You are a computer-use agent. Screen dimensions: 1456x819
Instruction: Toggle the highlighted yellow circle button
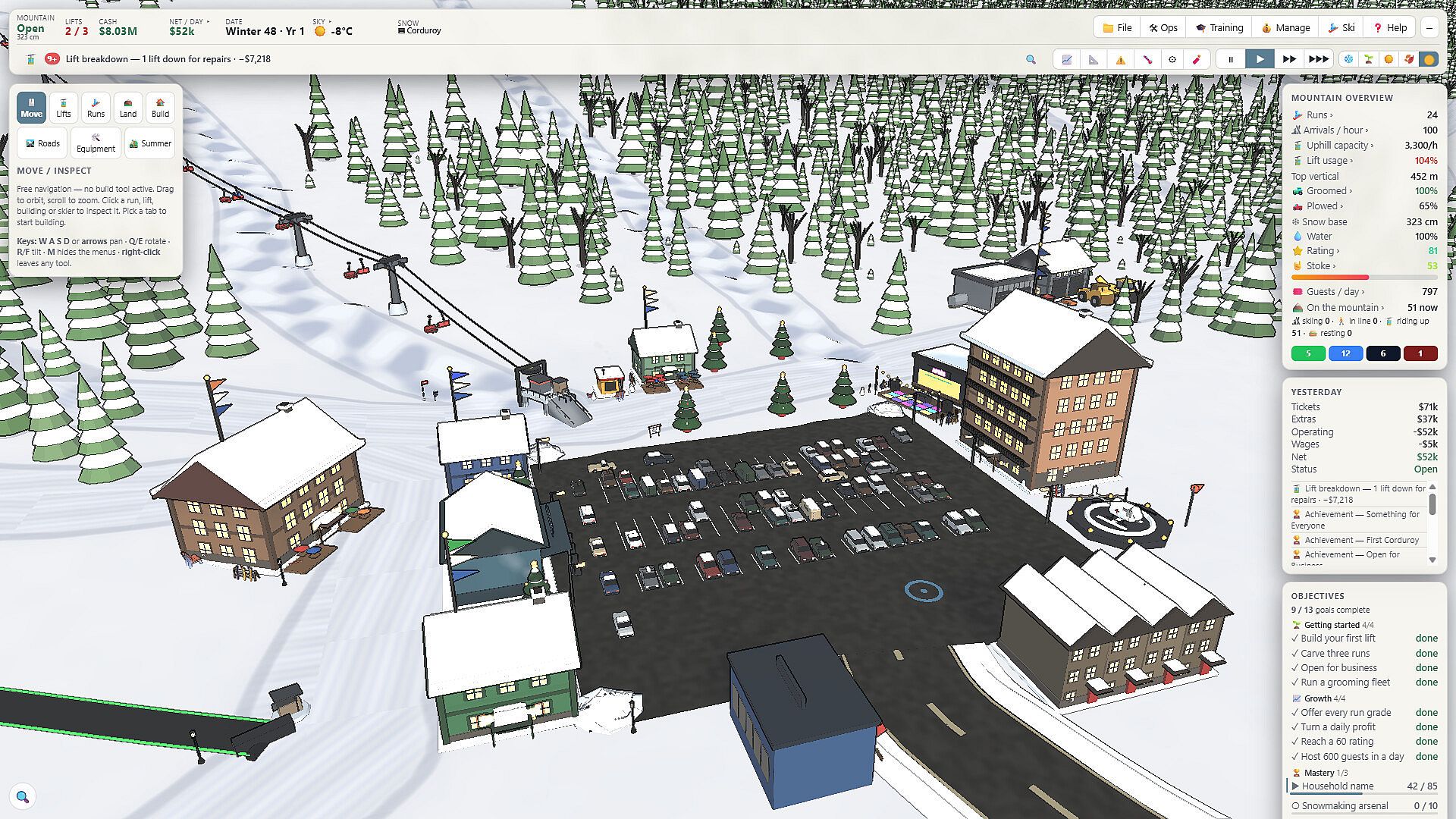pos(1429,59)
